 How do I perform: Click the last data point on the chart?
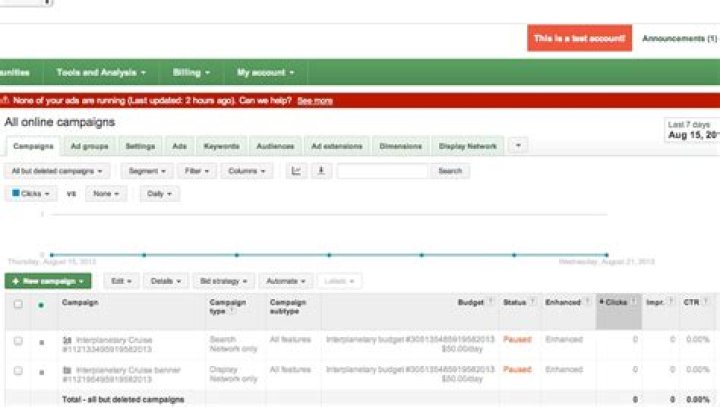point(607,254)
